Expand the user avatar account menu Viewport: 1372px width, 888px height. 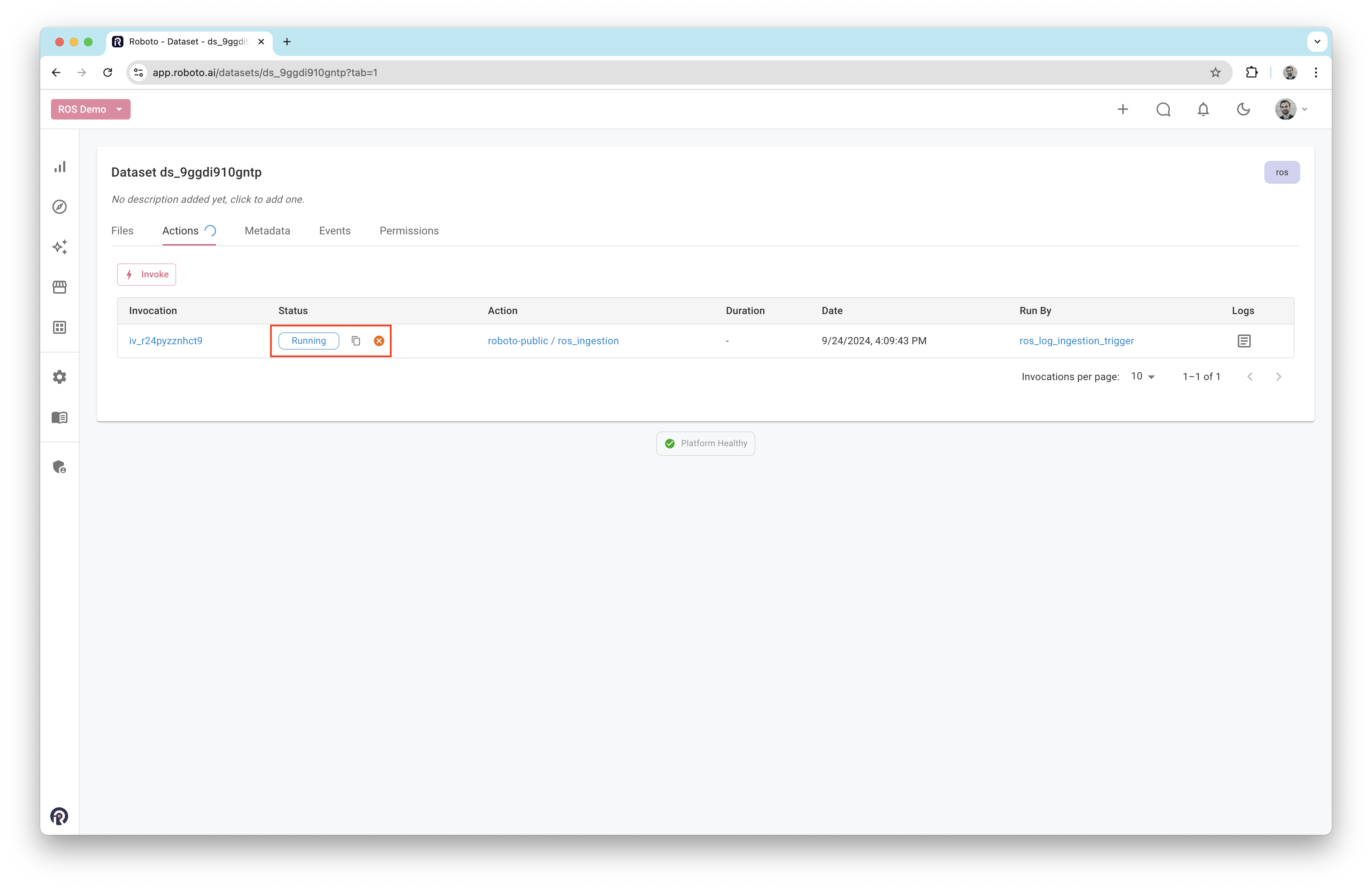click(x=1291, y=109)
